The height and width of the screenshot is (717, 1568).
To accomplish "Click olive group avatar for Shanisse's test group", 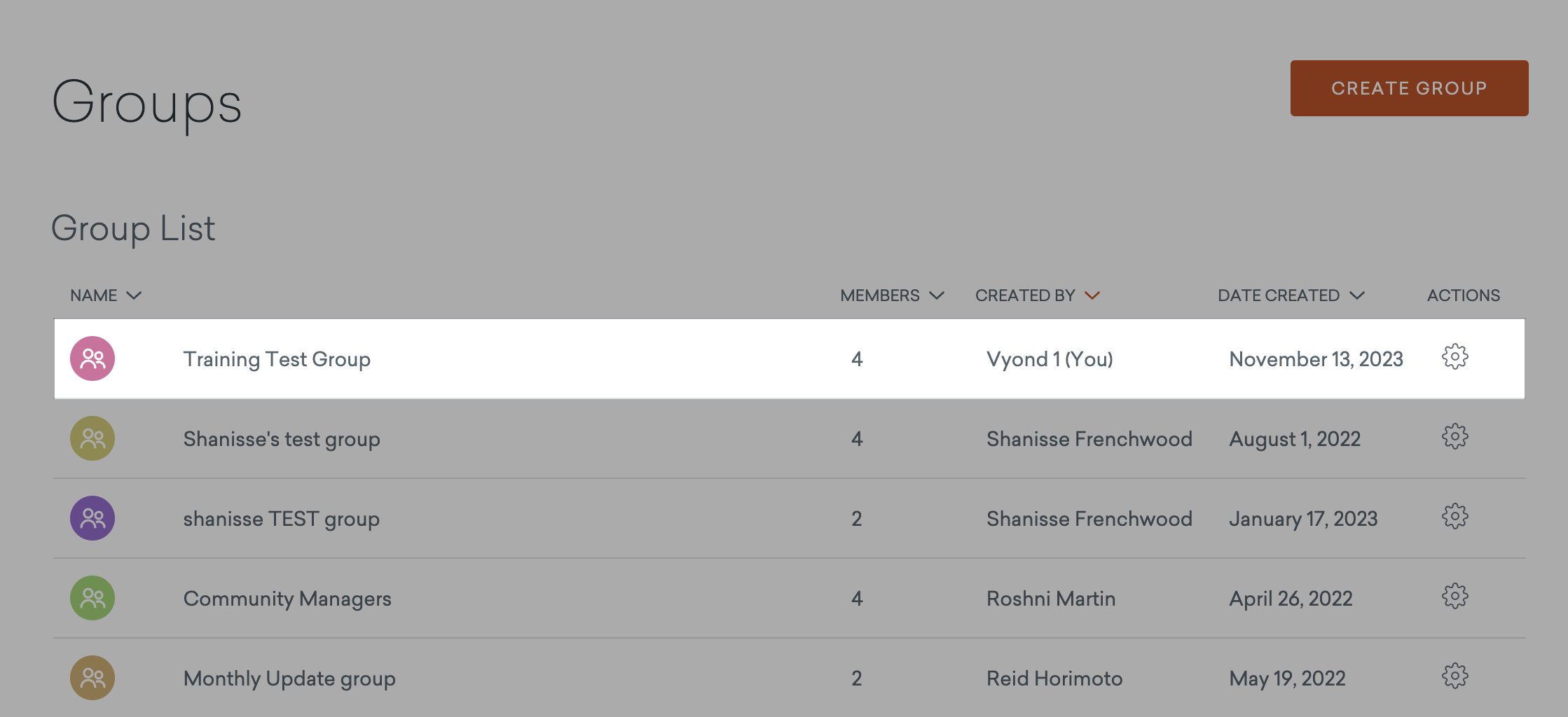I will click(92, 438).
